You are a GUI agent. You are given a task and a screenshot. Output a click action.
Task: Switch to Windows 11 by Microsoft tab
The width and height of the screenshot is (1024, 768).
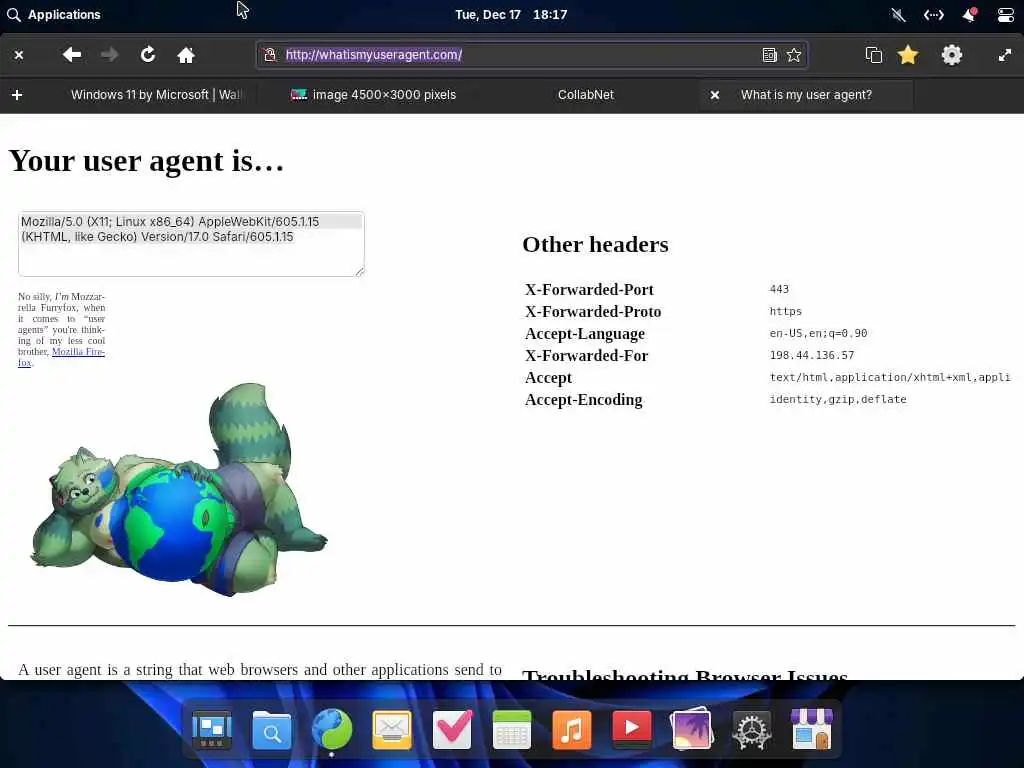155,95
